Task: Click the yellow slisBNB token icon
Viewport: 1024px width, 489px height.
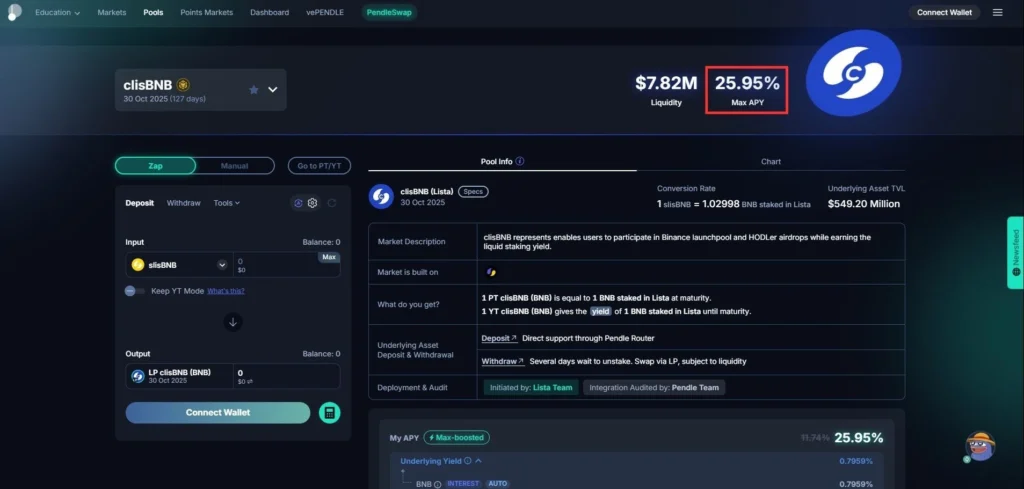Action: [x=138, y=265]
